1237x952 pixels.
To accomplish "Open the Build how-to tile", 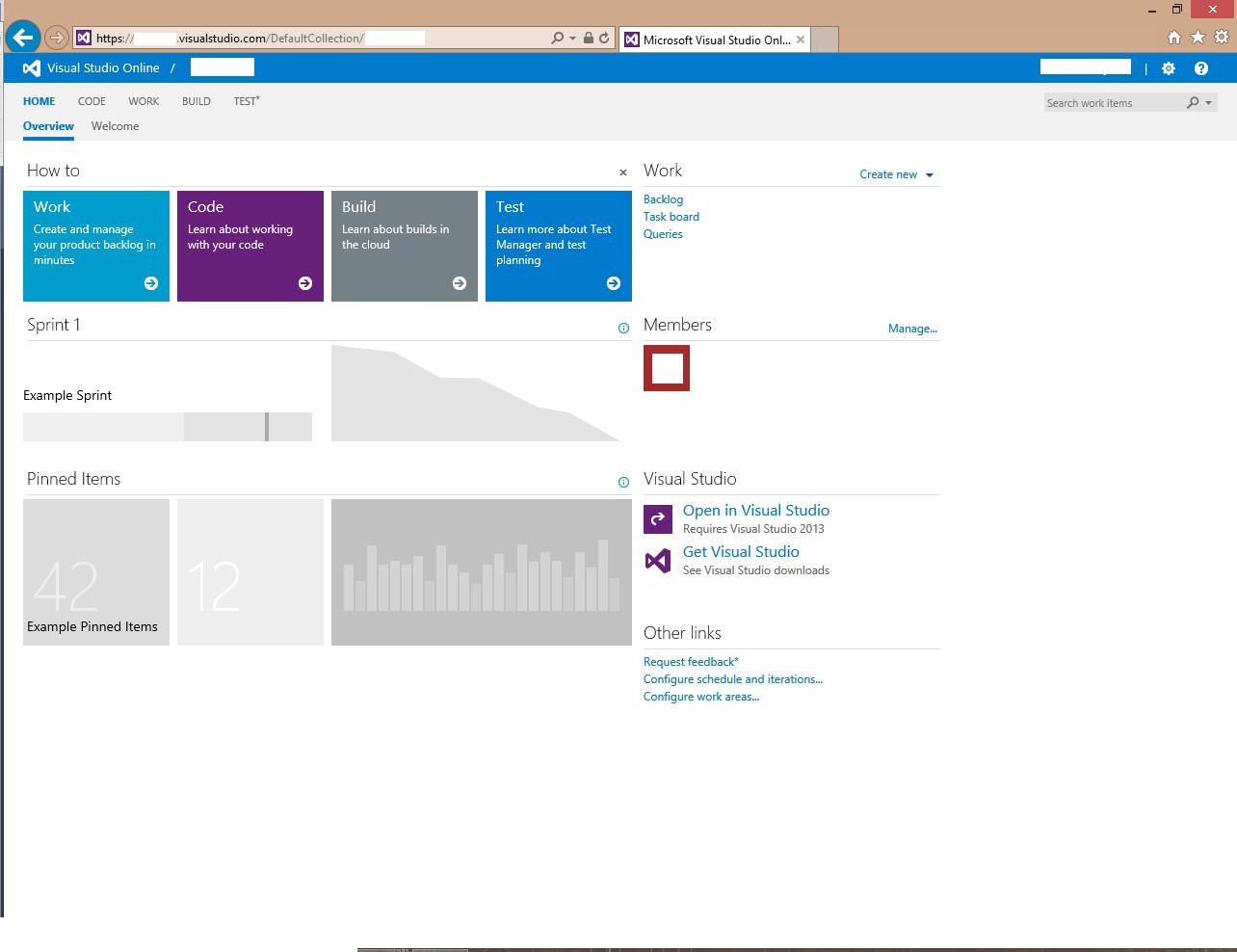I will coord(405,246).
